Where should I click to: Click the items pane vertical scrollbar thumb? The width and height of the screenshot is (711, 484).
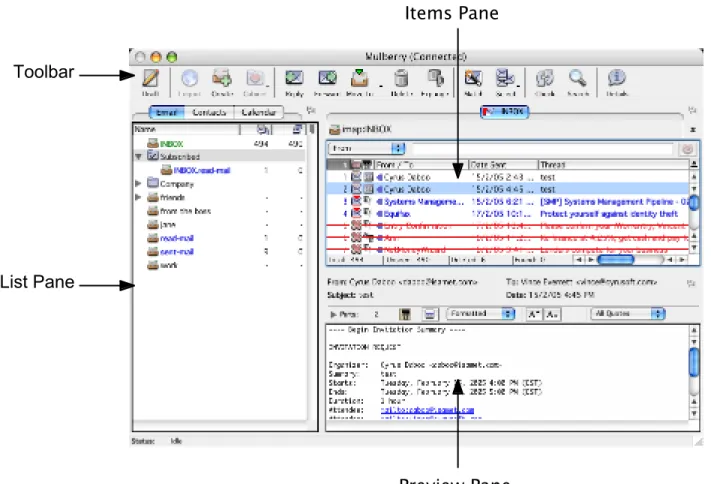pyautogui.click(x=694, y=202)
